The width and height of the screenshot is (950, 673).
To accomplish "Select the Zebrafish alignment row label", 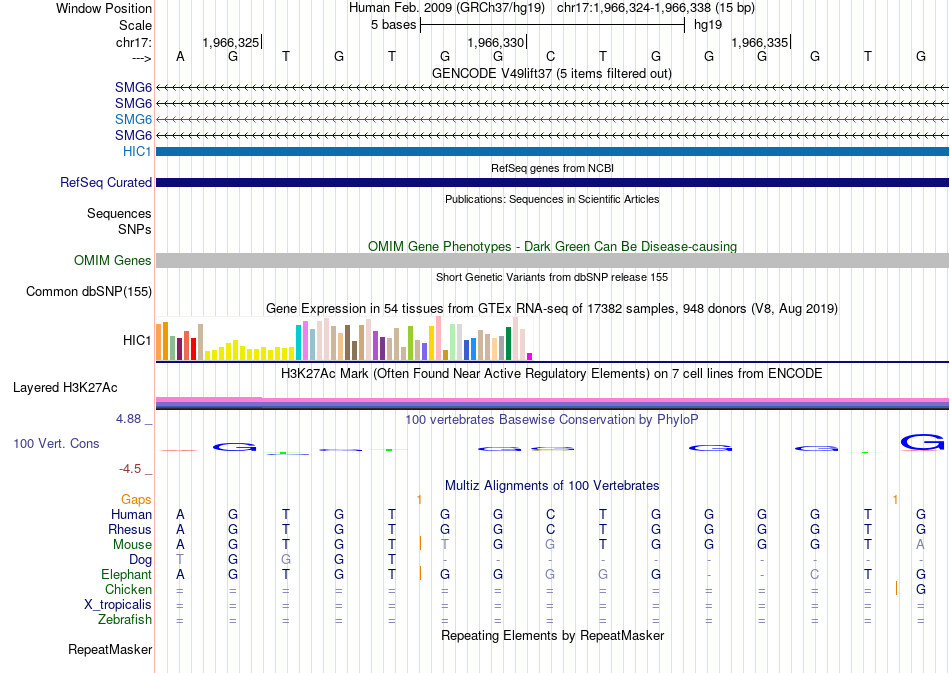I will tap(125, 619).
